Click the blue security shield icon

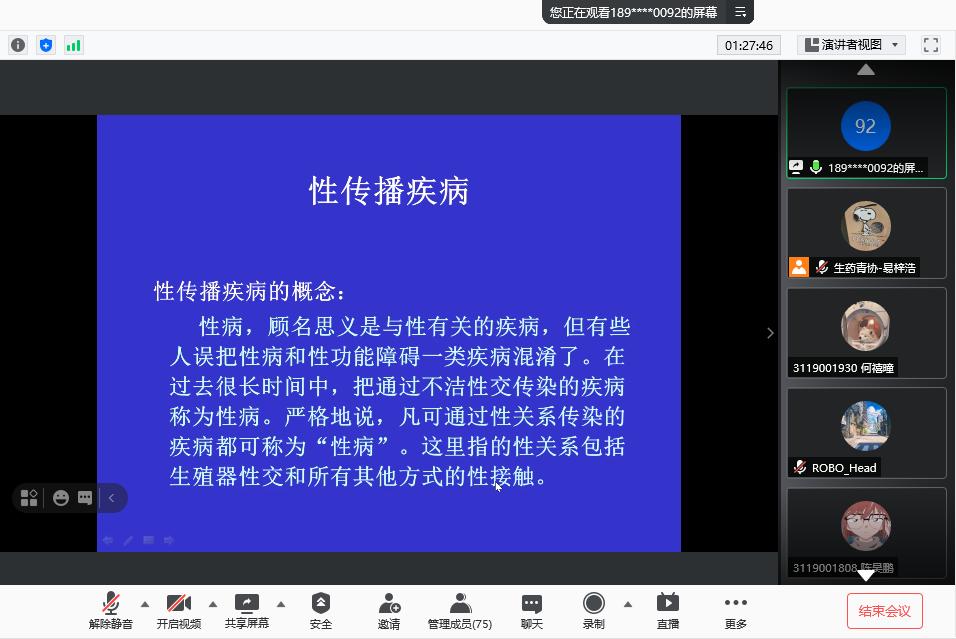tap(46, 45)
